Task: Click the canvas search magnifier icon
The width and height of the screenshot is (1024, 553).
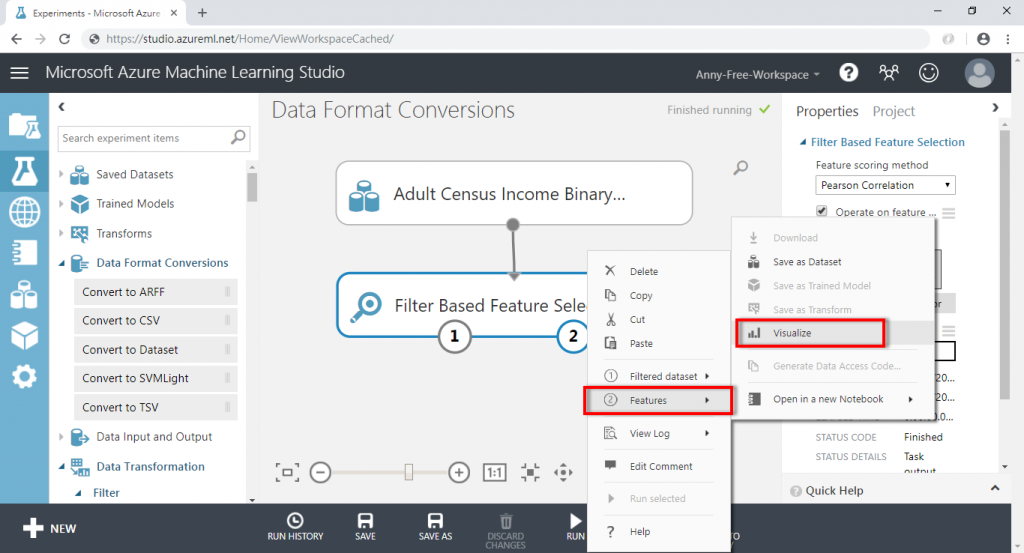Action: [x=741, y=168]
